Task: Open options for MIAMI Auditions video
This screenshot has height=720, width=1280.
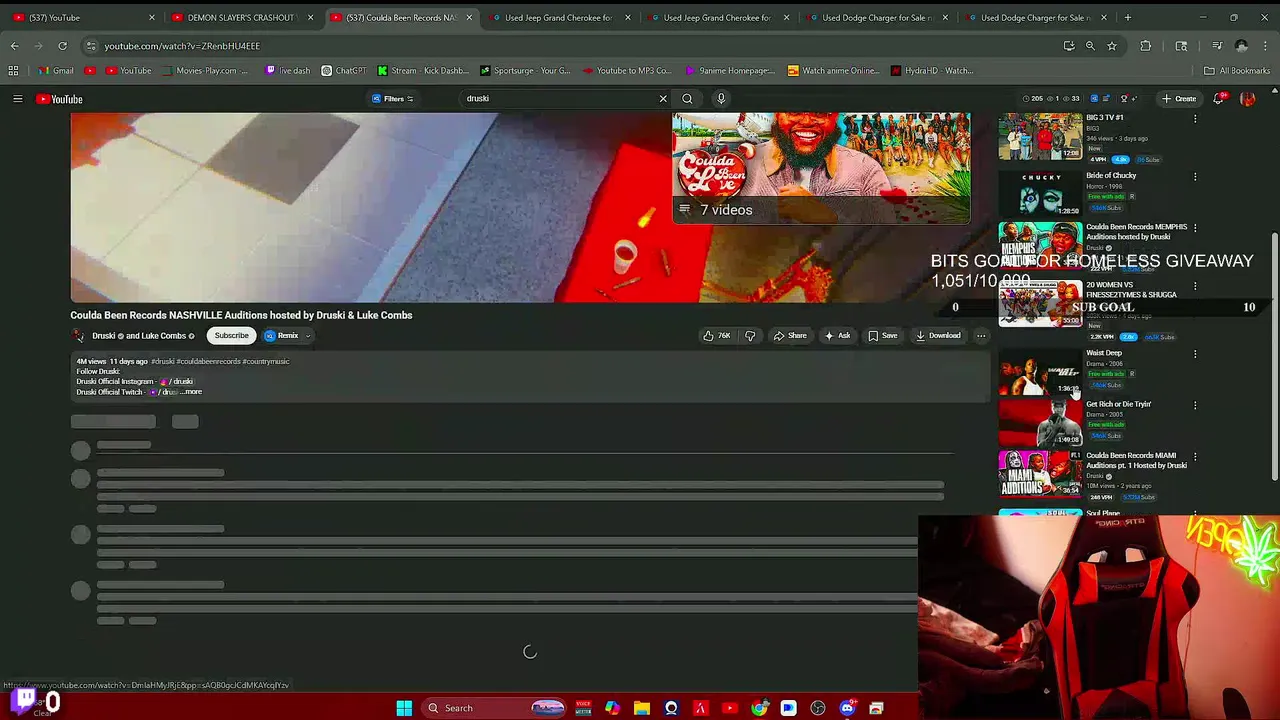Action: [x=1195, y=457]
